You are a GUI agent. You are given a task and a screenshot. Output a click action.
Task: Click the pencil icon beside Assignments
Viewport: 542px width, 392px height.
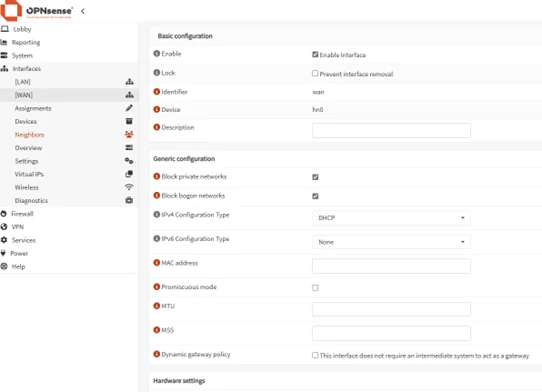pos(129,108)
